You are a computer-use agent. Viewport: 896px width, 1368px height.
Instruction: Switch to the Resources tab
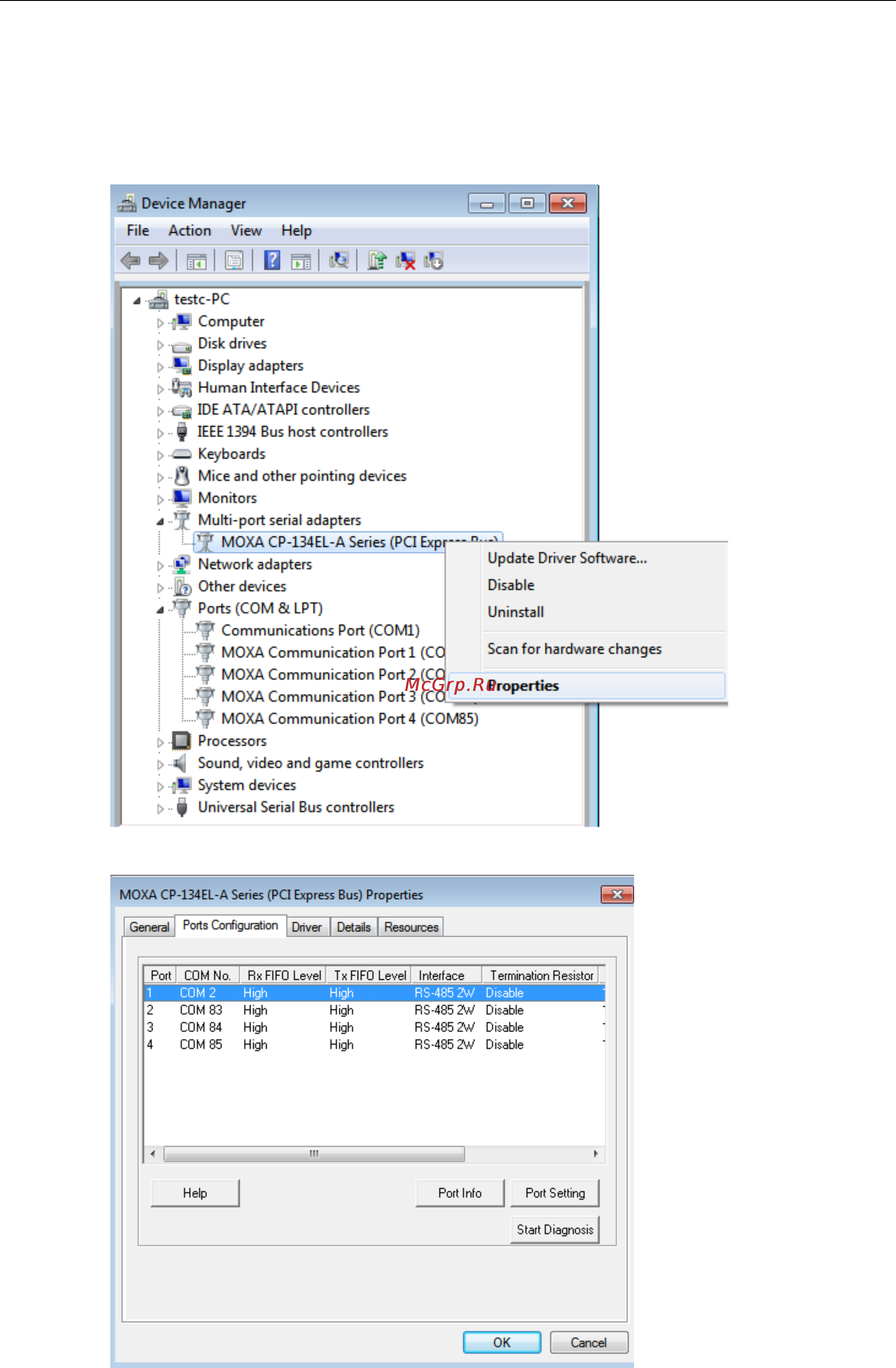point(411,927)
